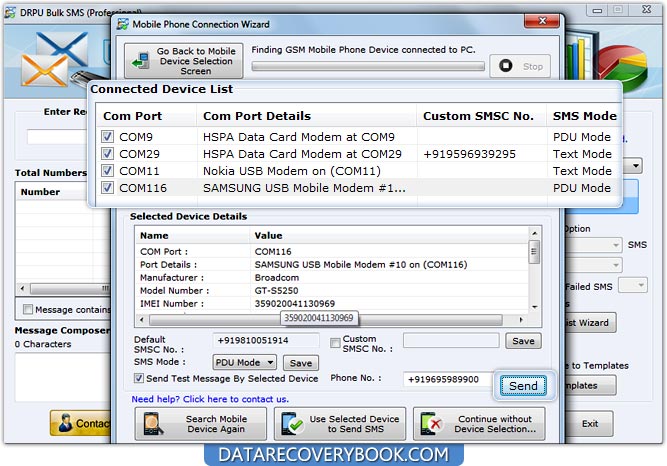This screenshot has width=667, height=466.
Task: Open dropdown below the SMS option combo
Action: tap(594, 265)
